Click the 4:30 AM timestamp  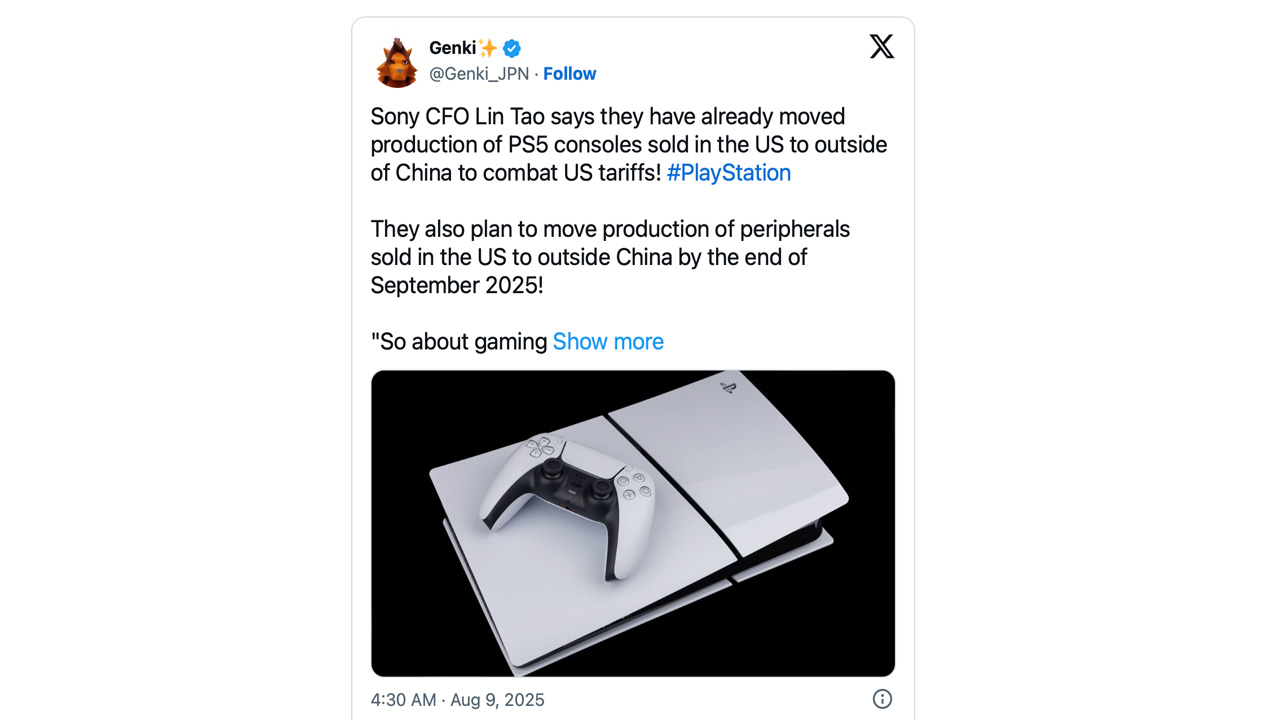click(403, 700)
